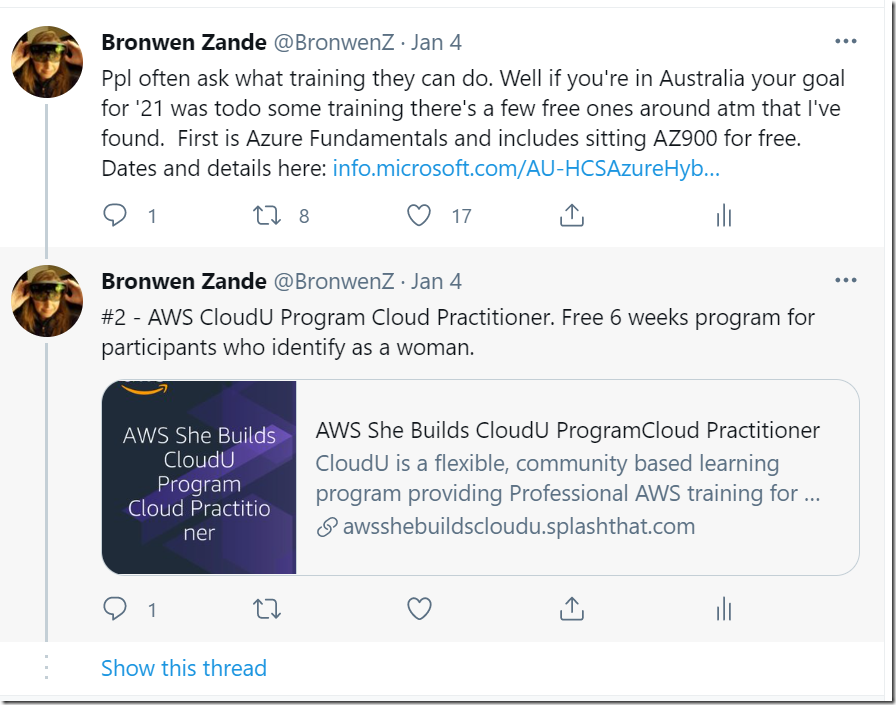The image size is (896, 705).
Task: Click Show this thread
Action: 183,668
